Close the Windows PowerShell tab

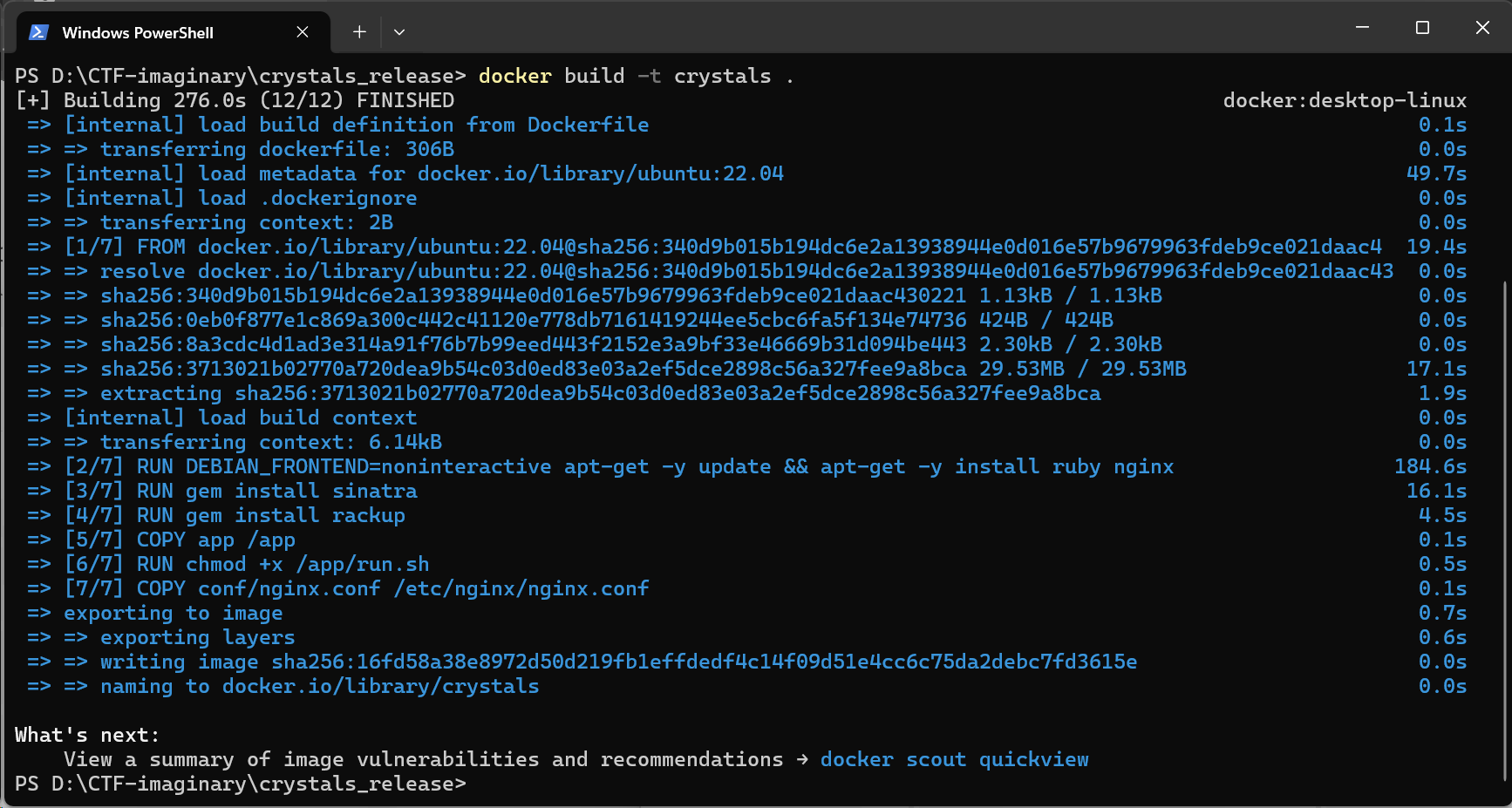point(303,32)
